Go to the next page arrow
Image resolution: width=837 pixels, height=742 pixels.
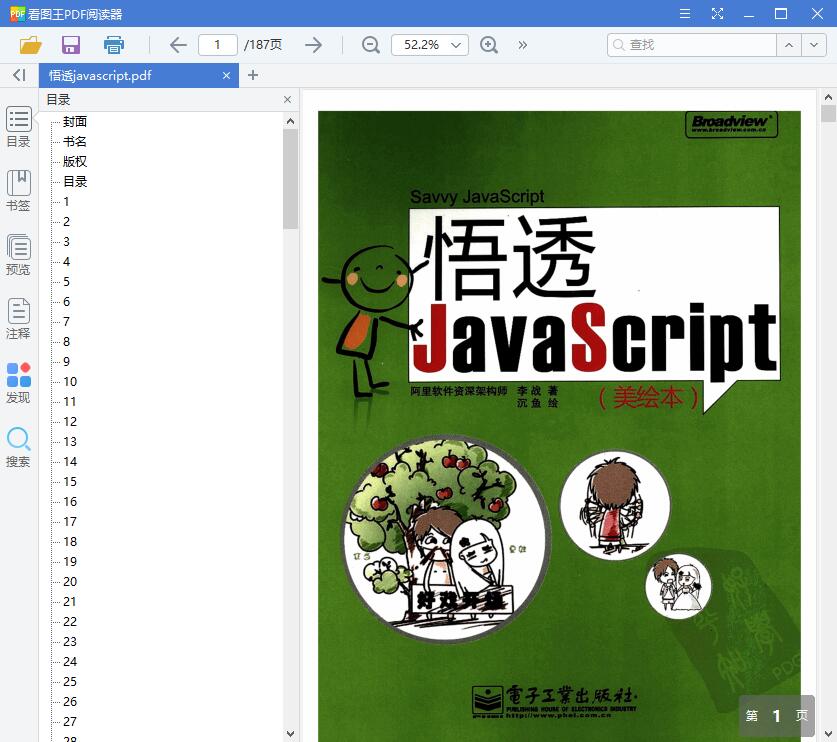(x=313, y=45)
